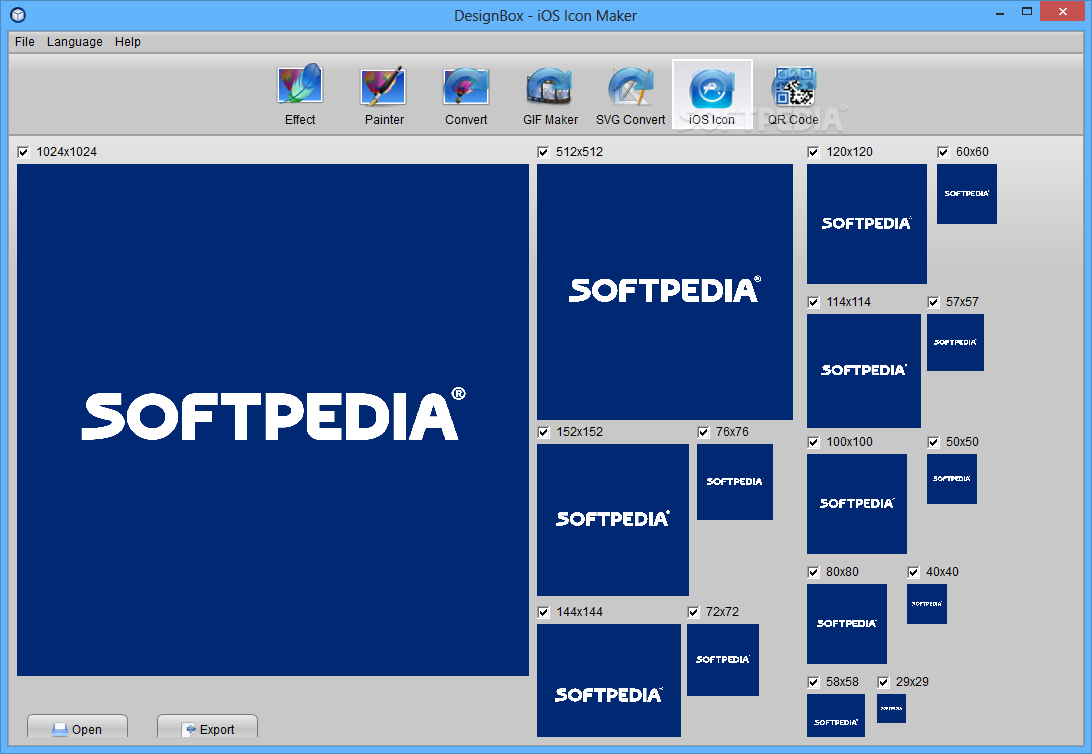1092x754 pixels.
Task: Toggle the 114x114 checkbox
Action: pyautogui.click(x=813, y=302)
